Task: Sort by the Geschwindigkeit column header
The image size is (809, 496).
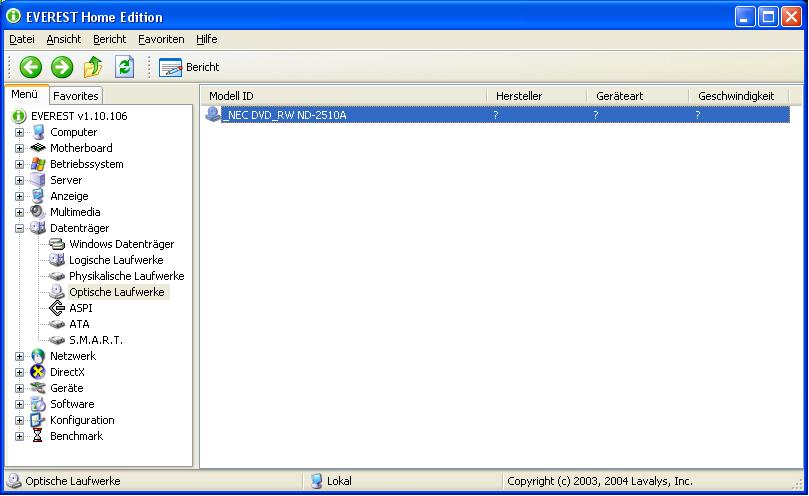Action: [739, 96]
